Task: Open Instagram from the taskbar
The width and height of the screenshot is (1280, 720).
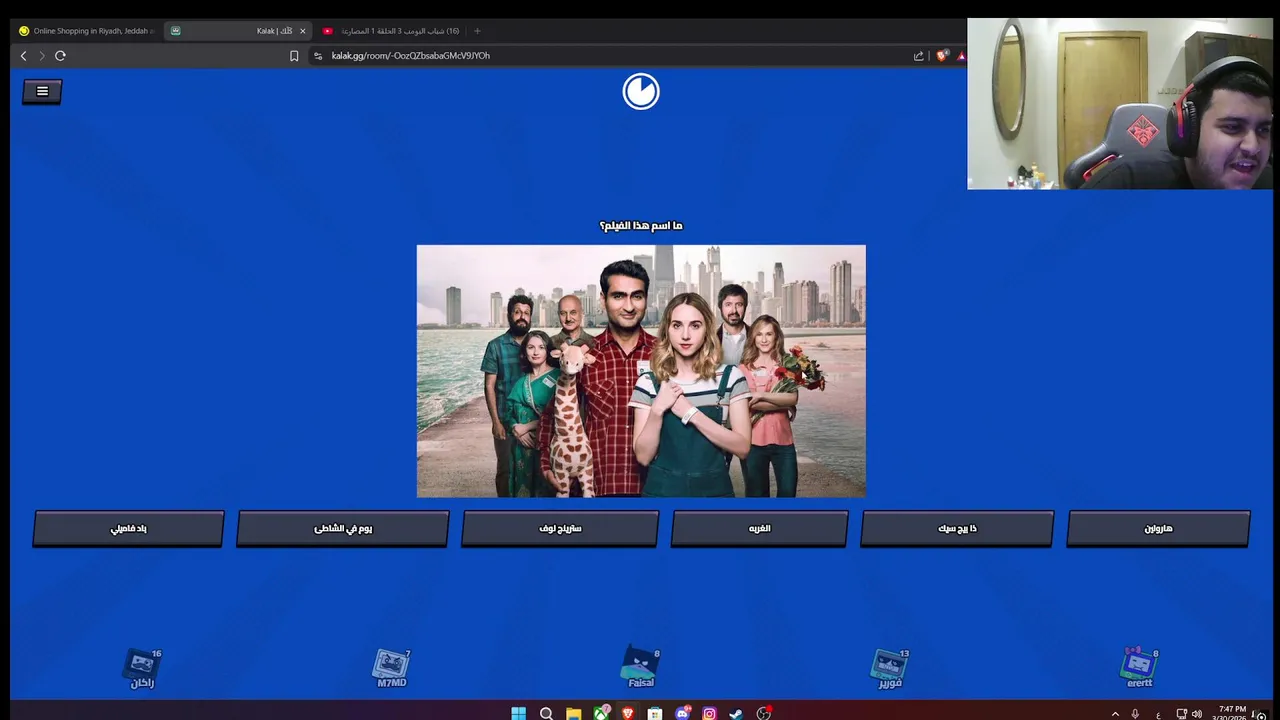Action: point(709,713)
